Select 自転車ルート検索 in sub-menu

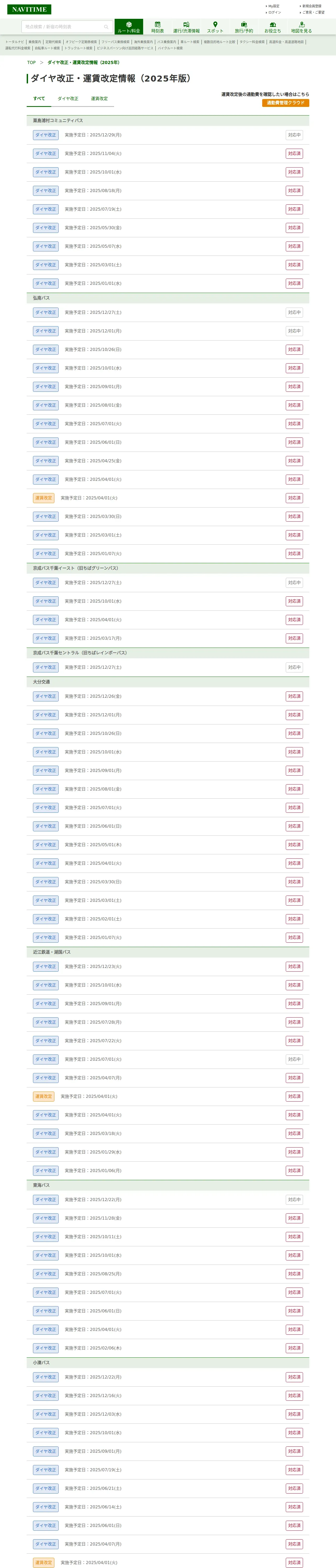pos(47,48)
